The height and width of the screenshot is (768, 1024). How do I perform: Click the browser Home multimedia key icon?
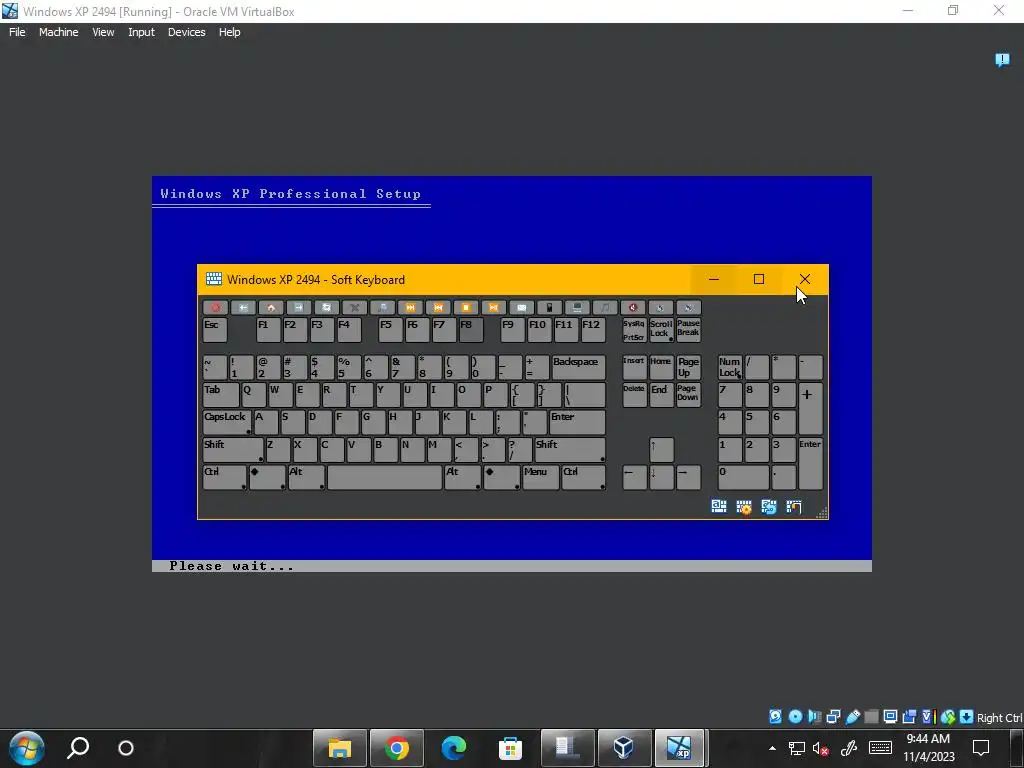click(x=270, y=307)
